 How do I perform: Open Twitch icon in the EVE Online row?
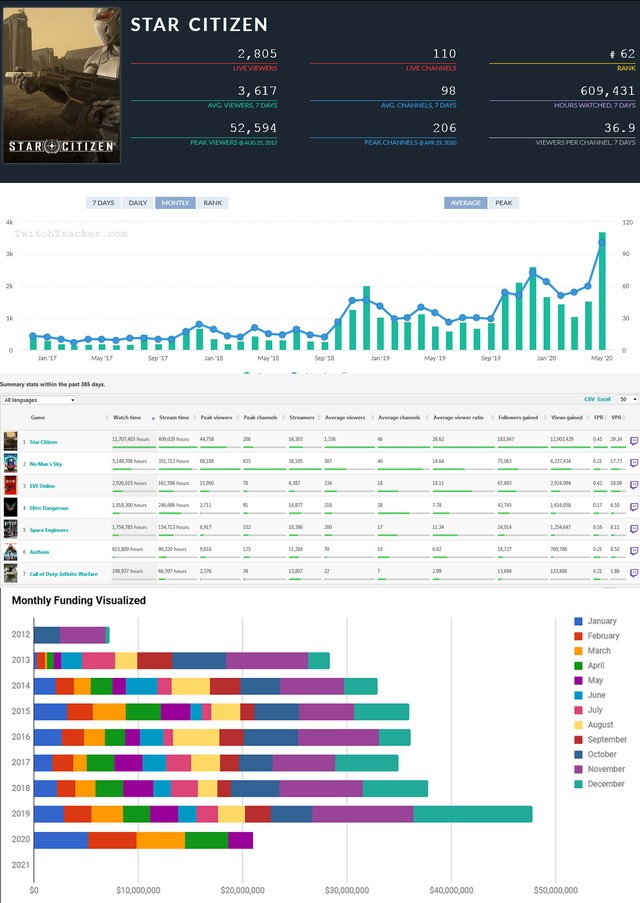634,485
